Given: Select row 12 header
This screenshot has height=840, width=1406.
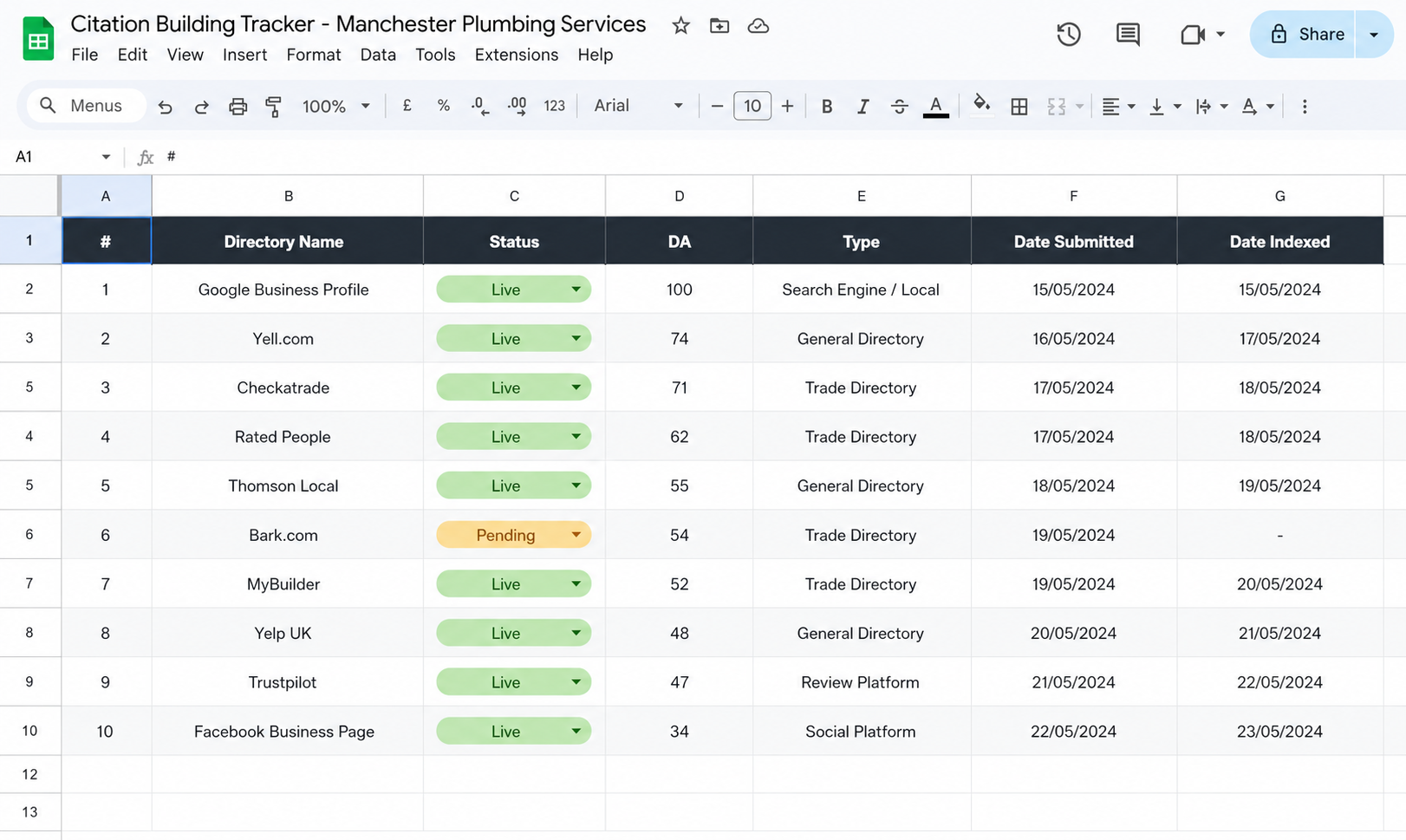Looking at the screenshot, I should pyautogui.click(x=30, y=774).
